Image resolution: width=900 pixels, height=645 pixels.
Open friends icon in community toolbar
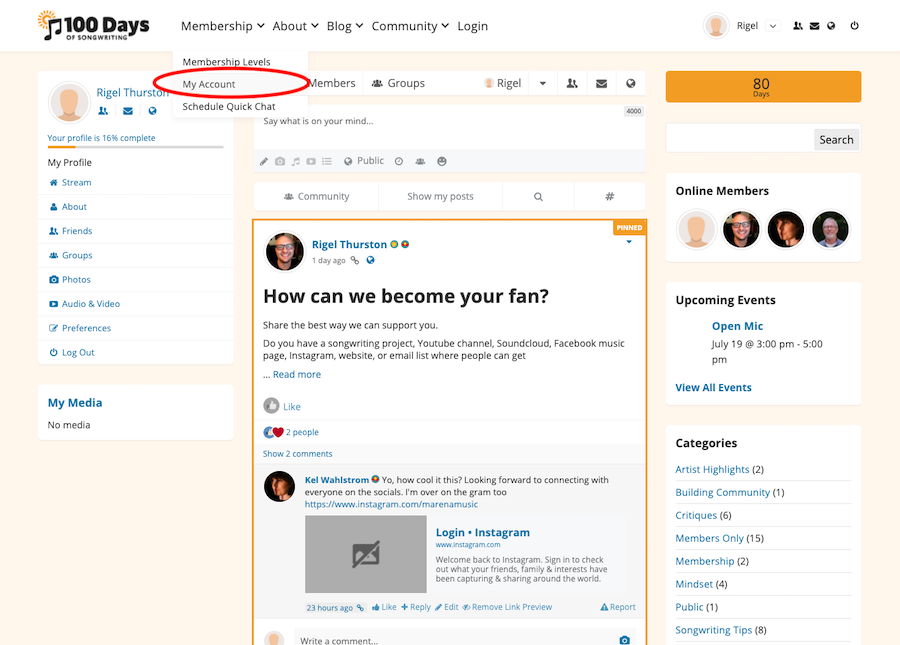[x=572, y=84]
